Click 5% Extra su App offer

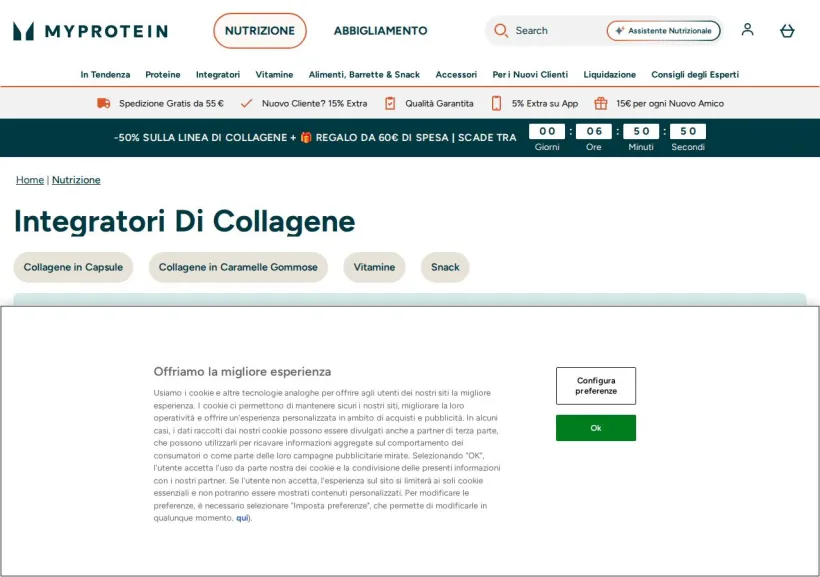coord(545,104)
